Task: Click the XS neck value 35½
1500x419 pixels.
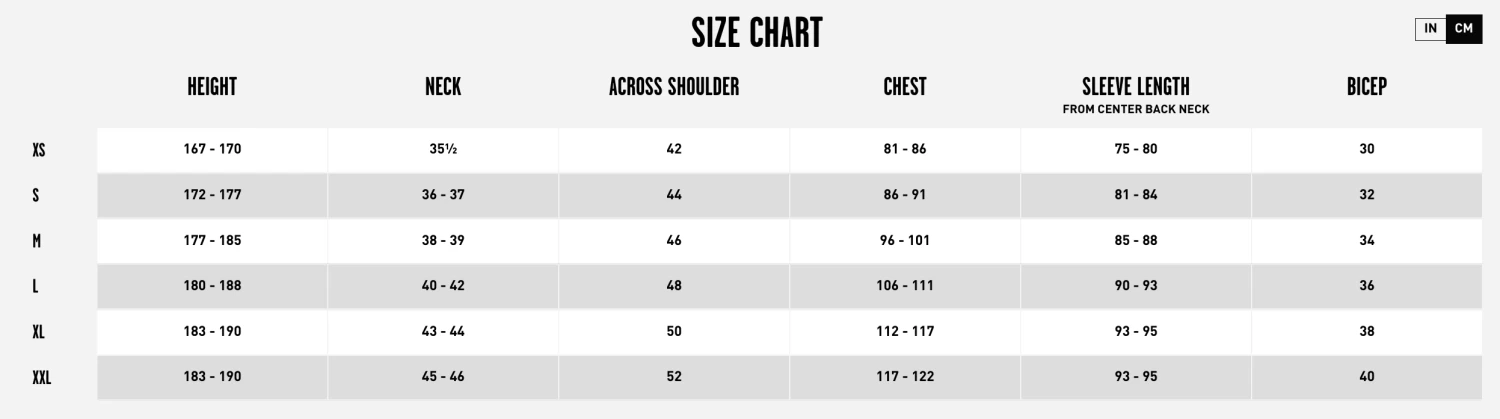Action: point(443,149)
